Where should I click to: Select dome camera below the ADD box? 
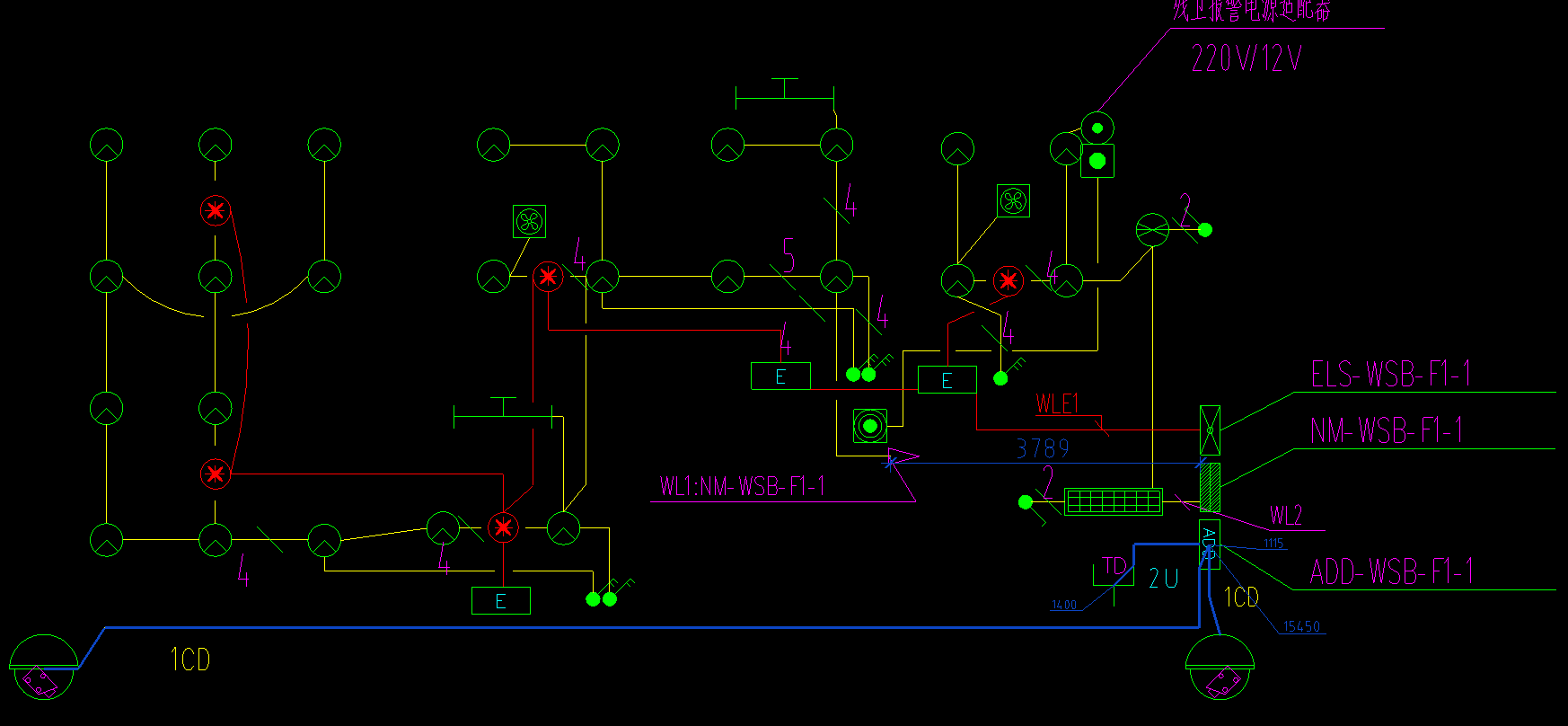point(1220,668)
